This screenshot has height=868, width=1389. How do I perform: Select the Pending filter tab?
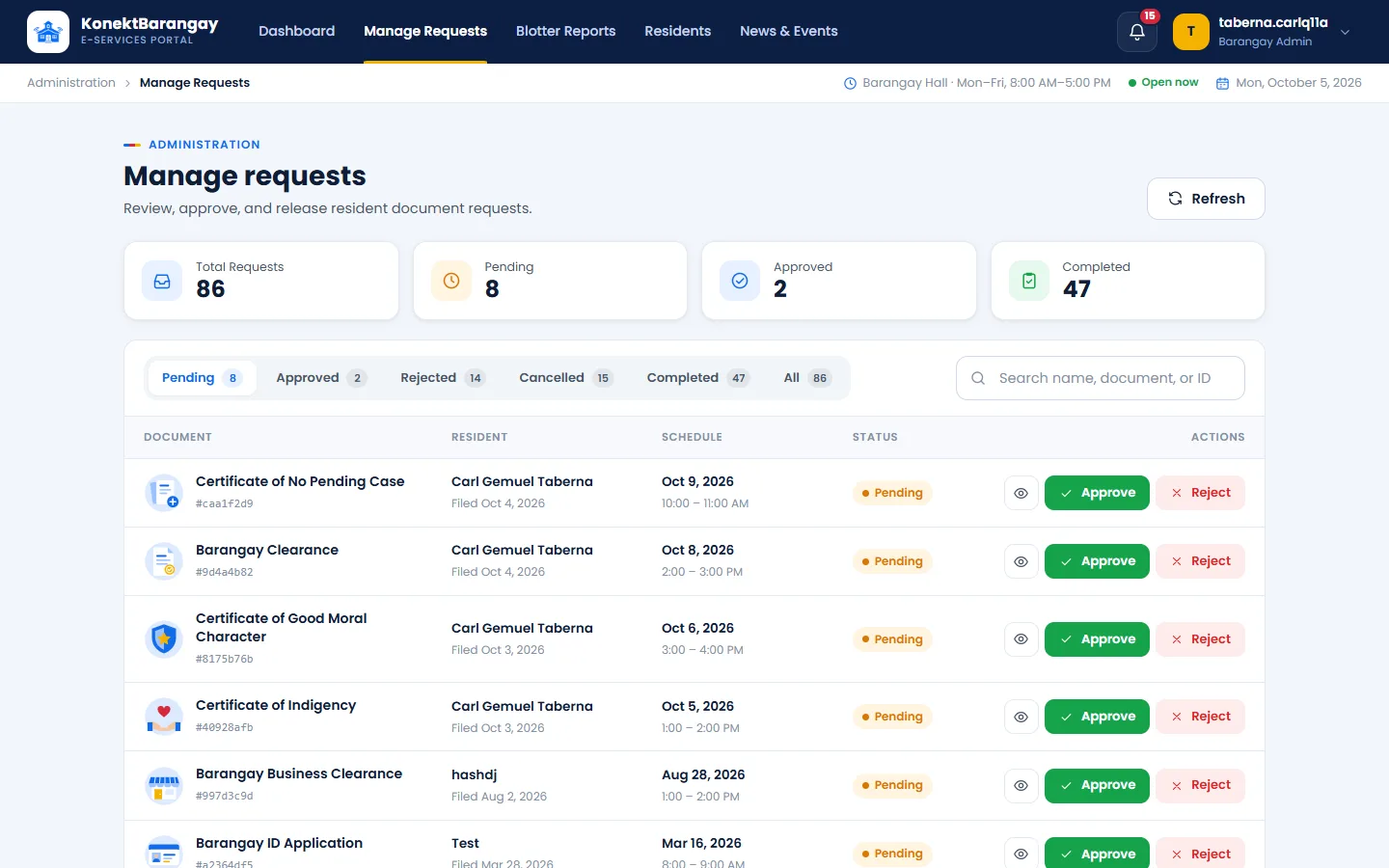(202, 378)
